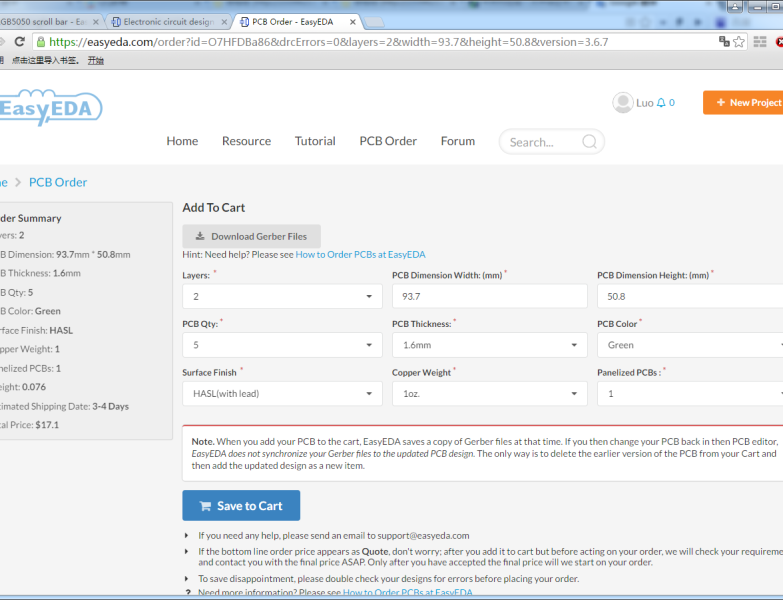
Task: Click the Luo user avatar
Action: (x=623, y=103)
